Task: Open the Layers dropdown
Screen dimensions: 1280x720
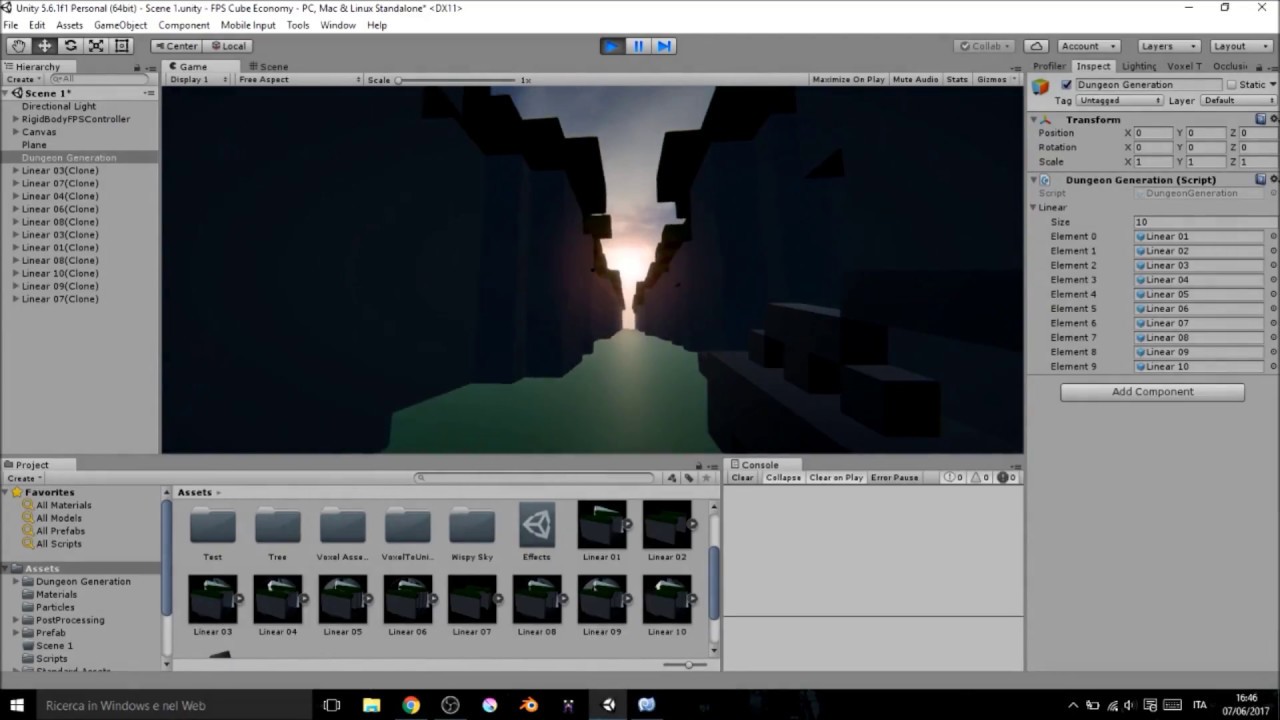Action: (x=1169, y=46)
